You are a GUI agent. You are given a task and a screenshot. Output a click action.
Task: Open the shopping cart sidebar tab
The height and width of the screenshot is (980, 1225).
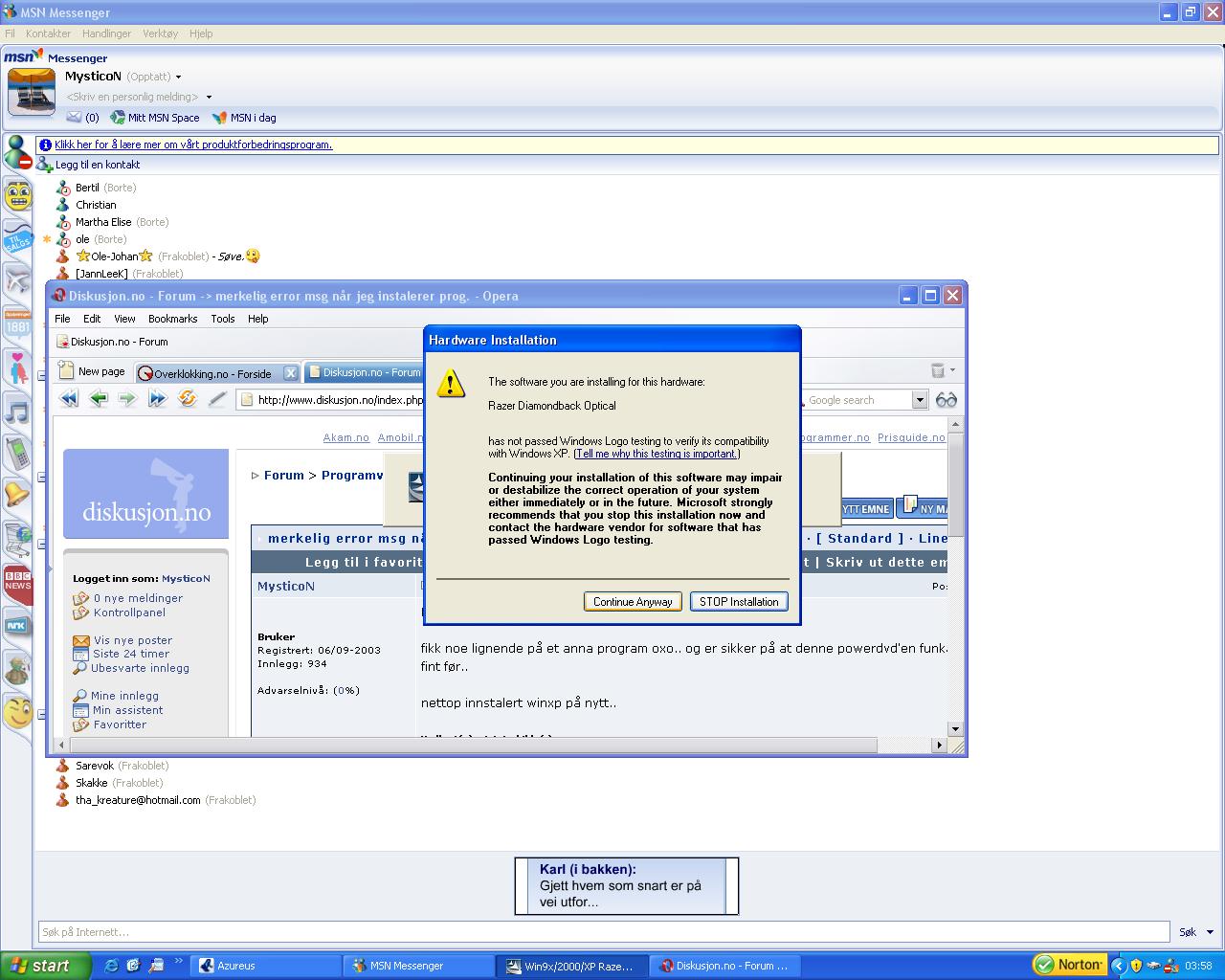pyautogui.click(x=18, y=540)
